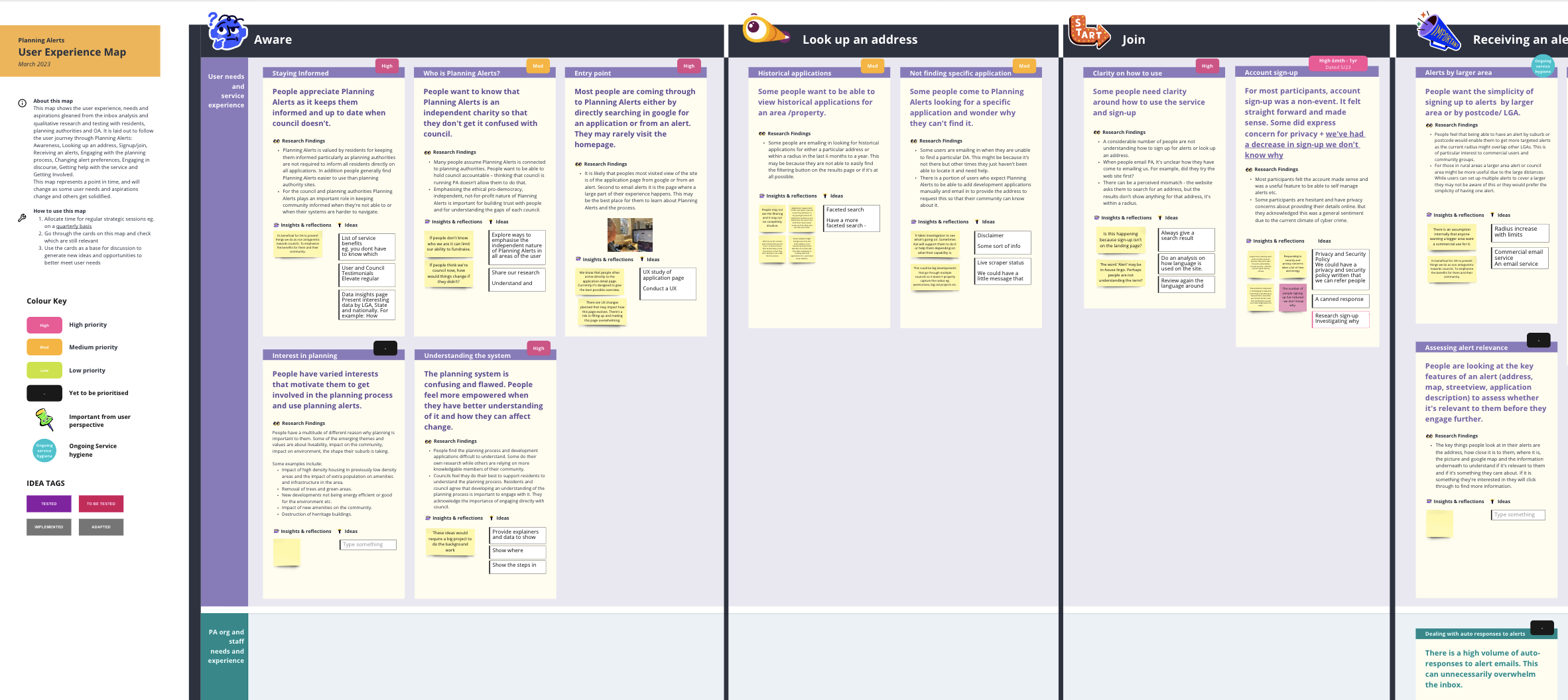Click the pink High priority swatch in Colour Key
The width and height of the screenshot is (1568, 700).
(x=44, y=325)
